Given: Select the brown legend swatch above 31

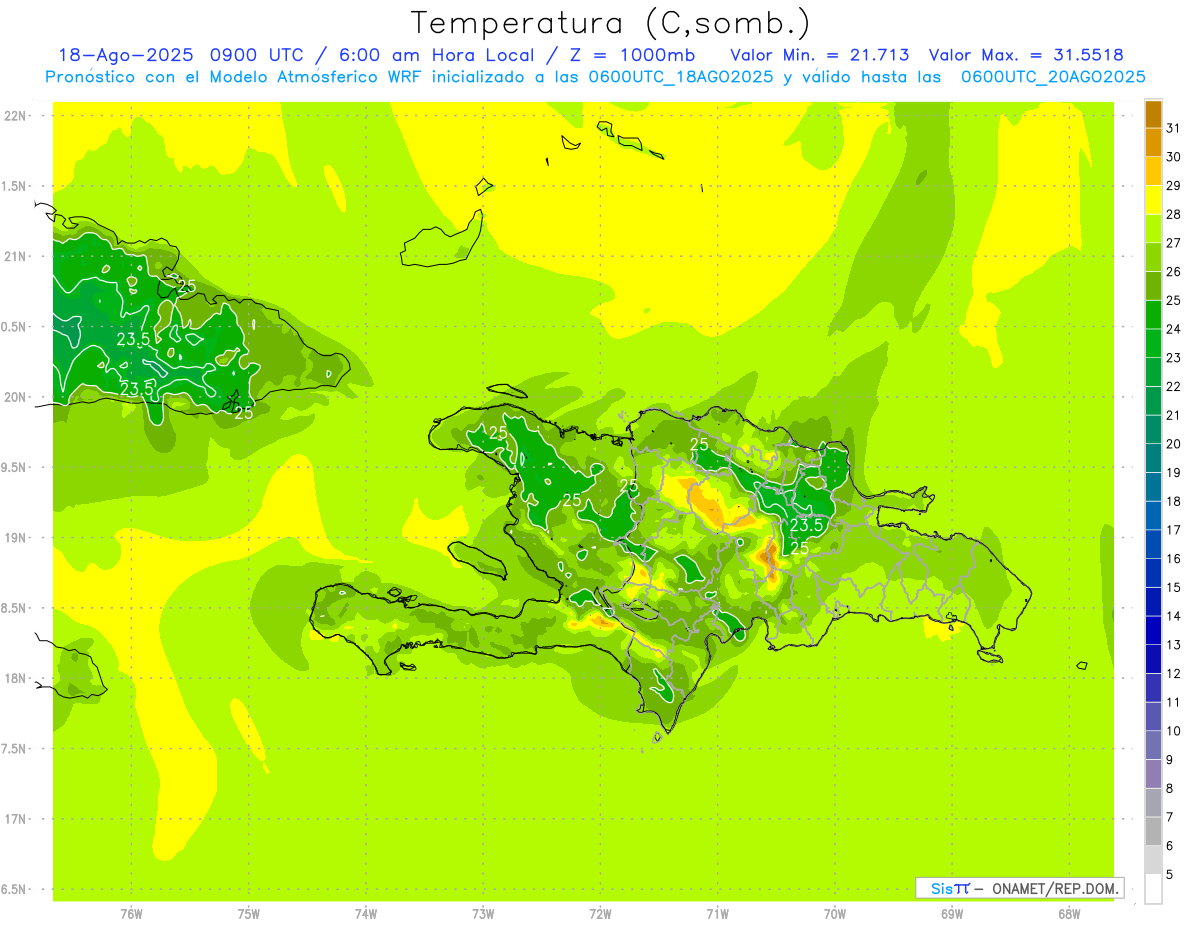Looking at the screenshot, I should pyautogui.click(x=1153, y=114).
